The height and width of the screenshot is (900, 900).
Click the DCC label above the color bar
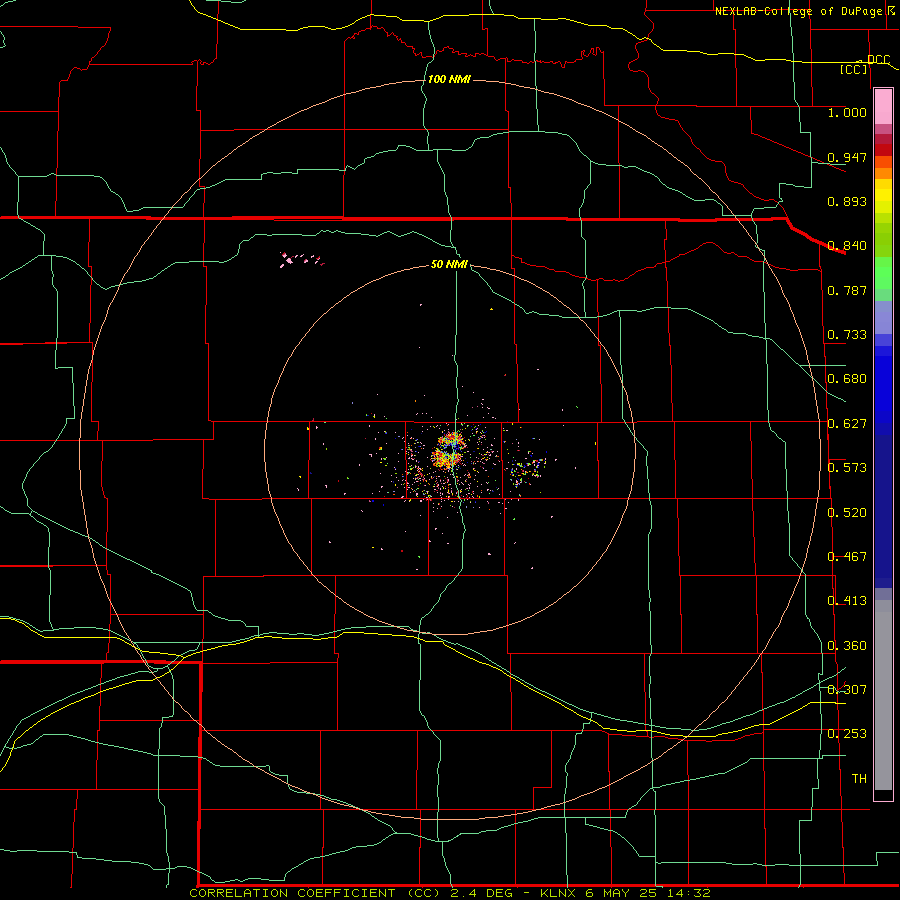point(878,59)
